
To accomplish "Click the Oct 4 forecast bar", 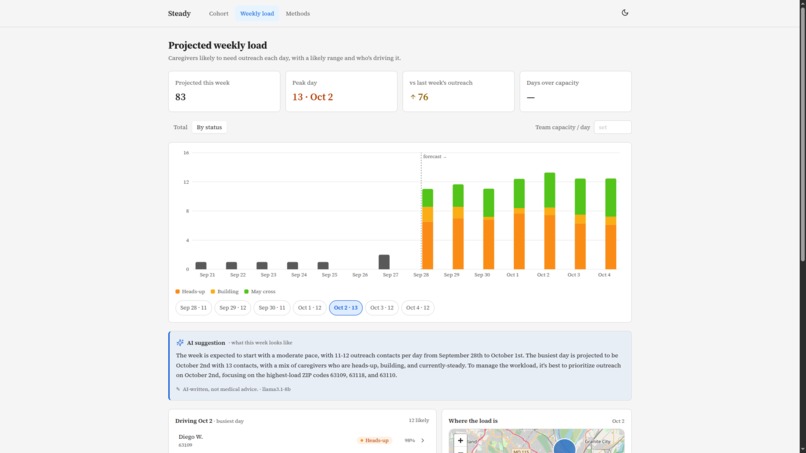I will click(611, 224).
